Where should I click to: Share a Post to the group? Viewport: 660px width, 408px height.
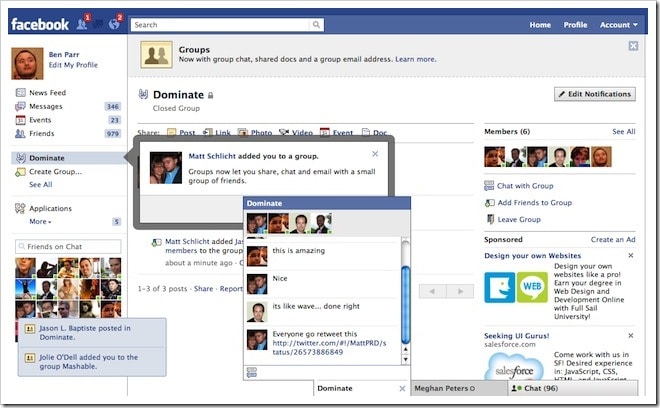[x=181, y=133]
